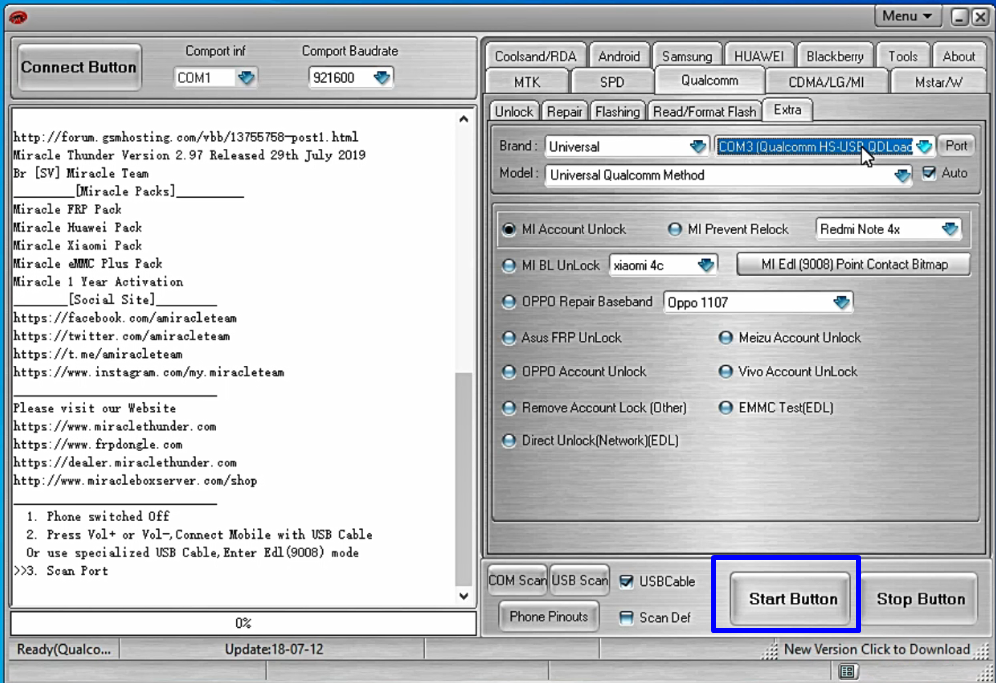Enable the USBCable checkbox

(x=627, y=581)
